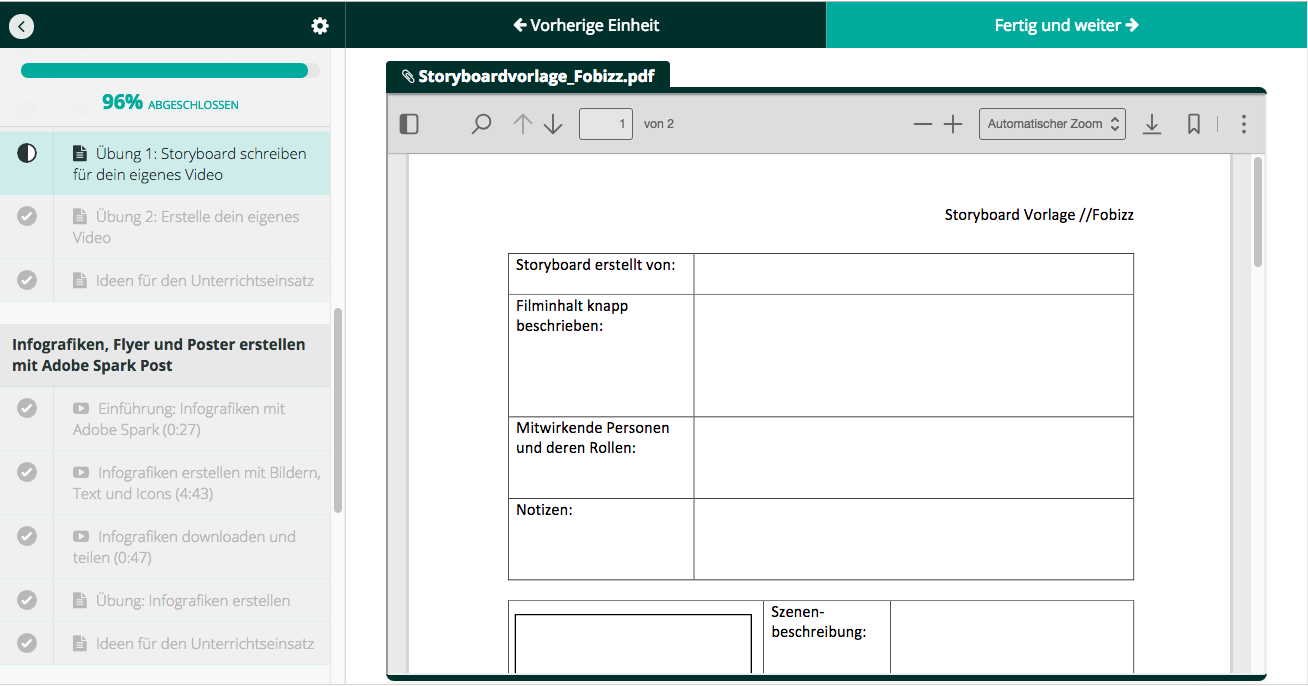1308x686 pixels.
Task: Click the 96% progress bar
Action: 165,70
